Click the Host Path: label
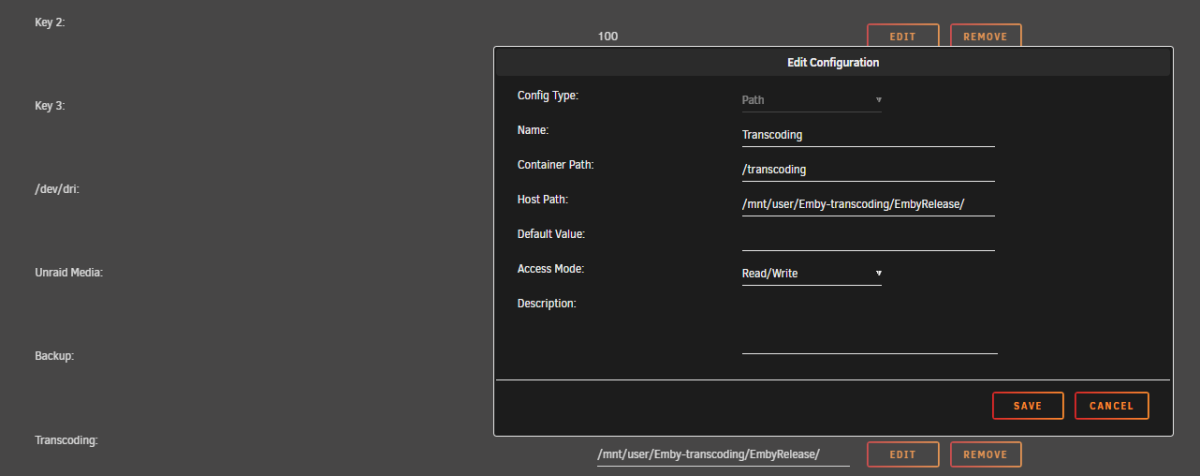This screenshot has height=476, width=1200. click(x=543, y=200)
